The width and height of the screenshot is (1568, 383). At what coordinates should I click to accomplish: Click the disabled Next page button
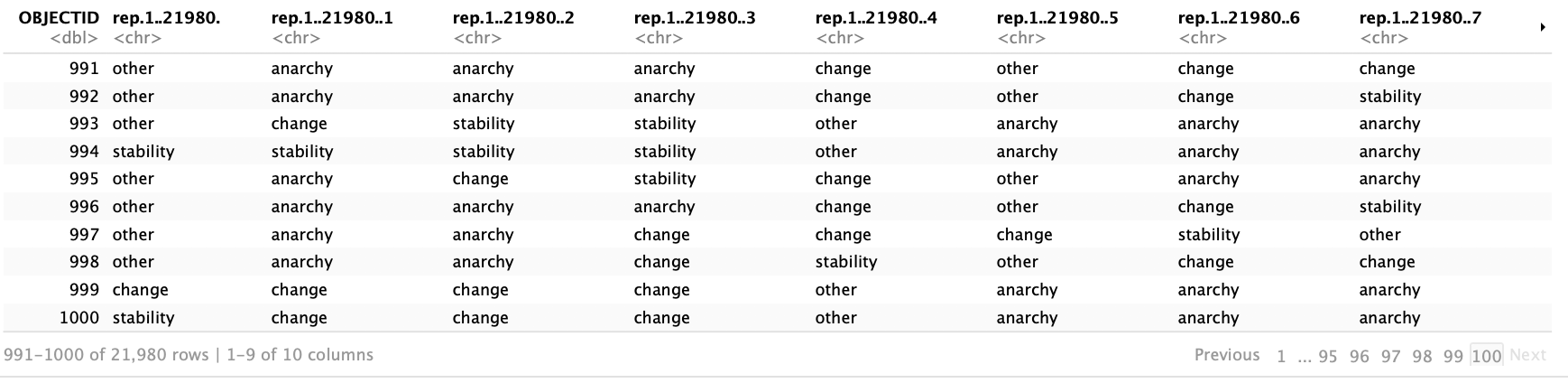(1527, 355)
